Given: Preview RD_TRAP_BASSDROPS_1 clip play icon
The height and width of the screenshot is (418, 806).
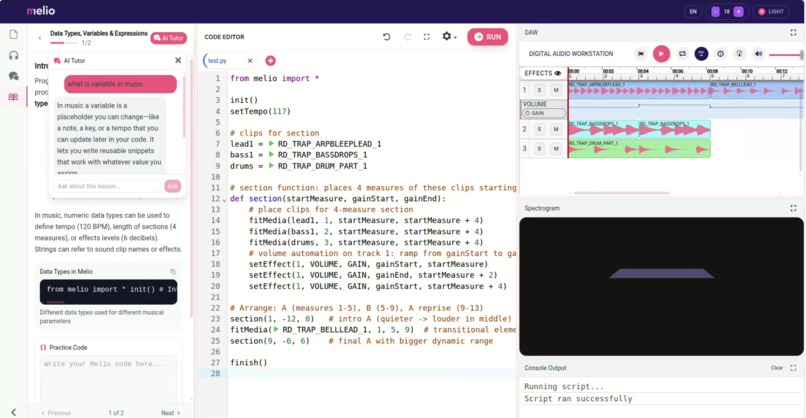Looking at the screenshot, I should 271,154.
